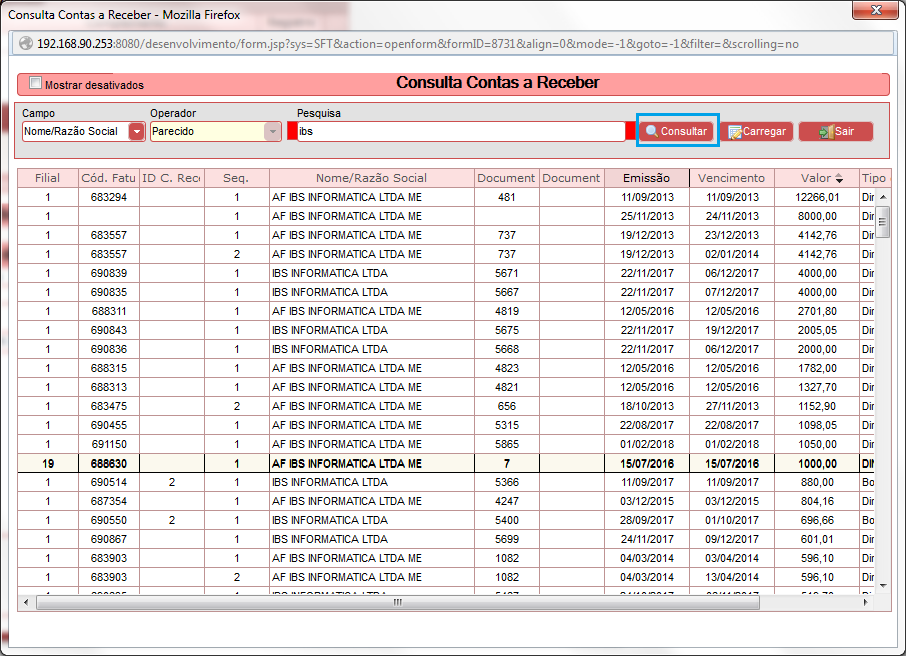The height and width of the screenshot is (656, 906).
Task: Click emission date 24/11/2017
Action: pyautogui.click(x=647, y=539)
